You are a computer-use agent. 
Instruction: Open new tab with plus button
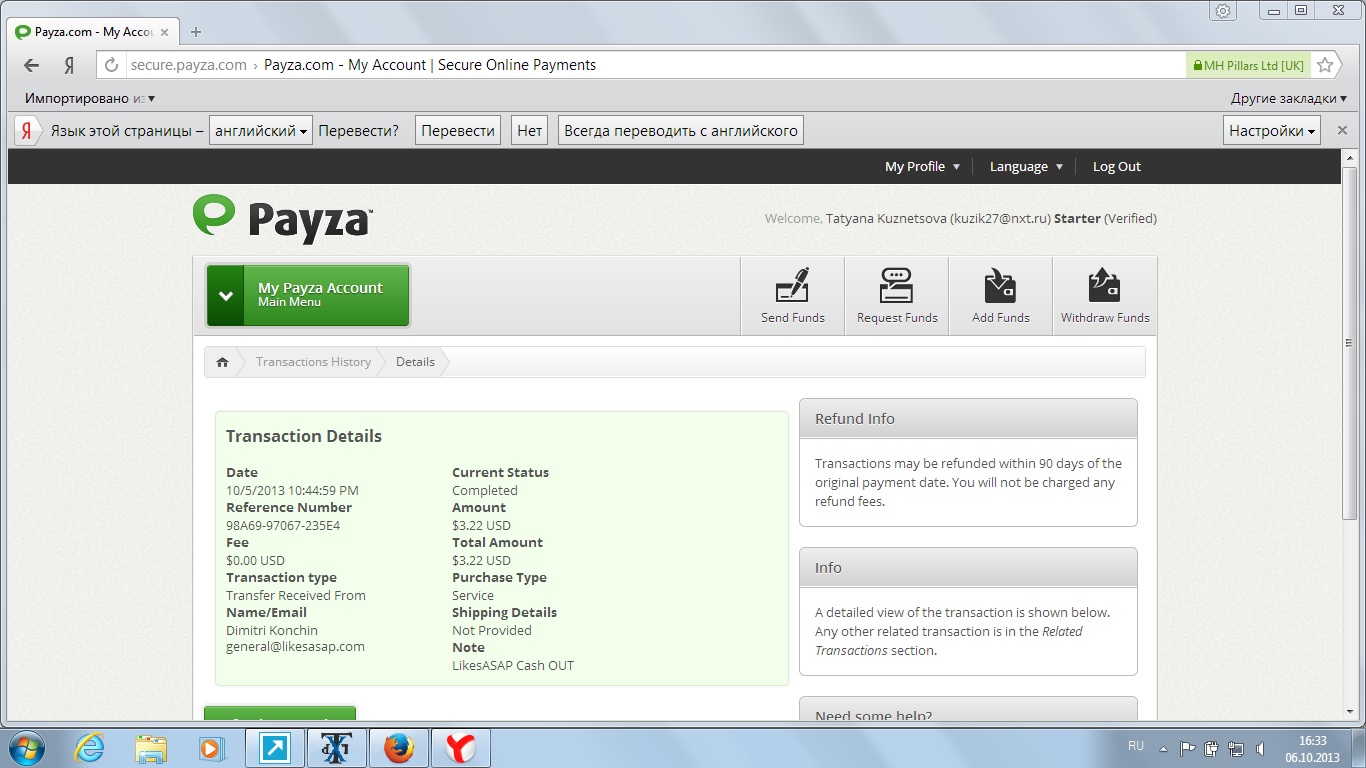coord(195,32)
